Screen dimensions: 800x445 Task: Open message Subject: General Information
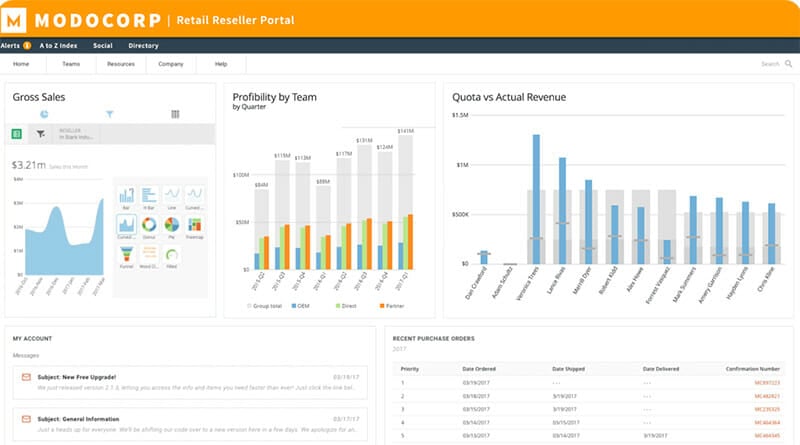coord(190,424)
